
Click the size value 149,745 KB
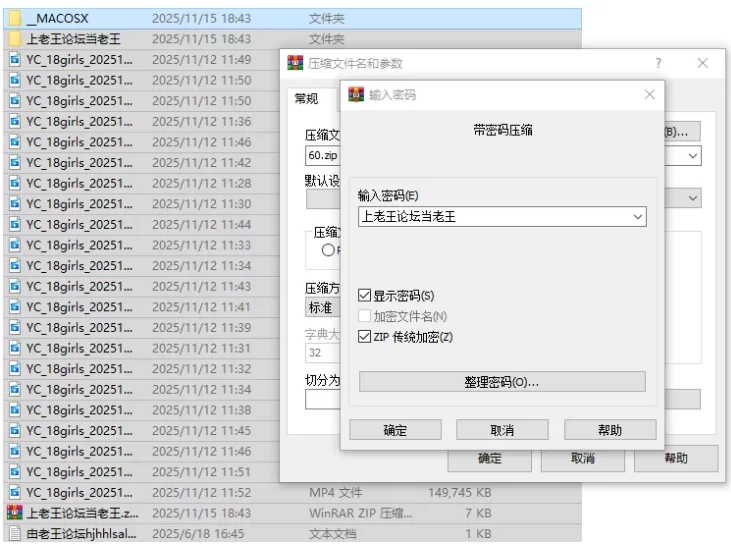coord(460,492)
